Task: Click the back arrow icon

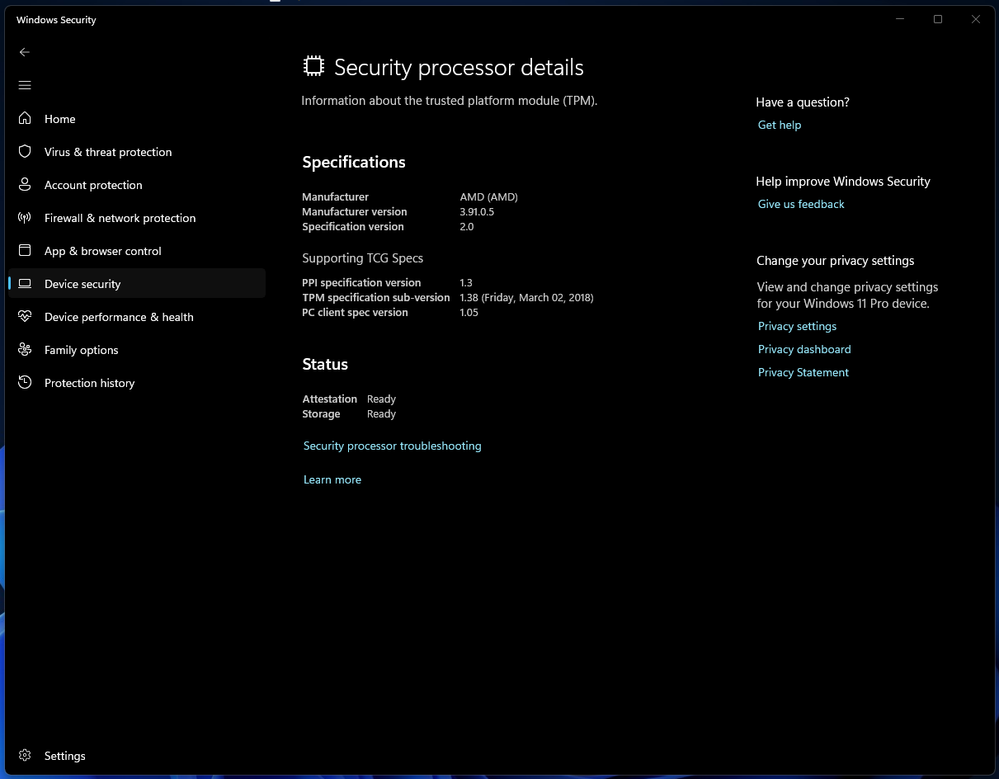Action: coord(25,52)
